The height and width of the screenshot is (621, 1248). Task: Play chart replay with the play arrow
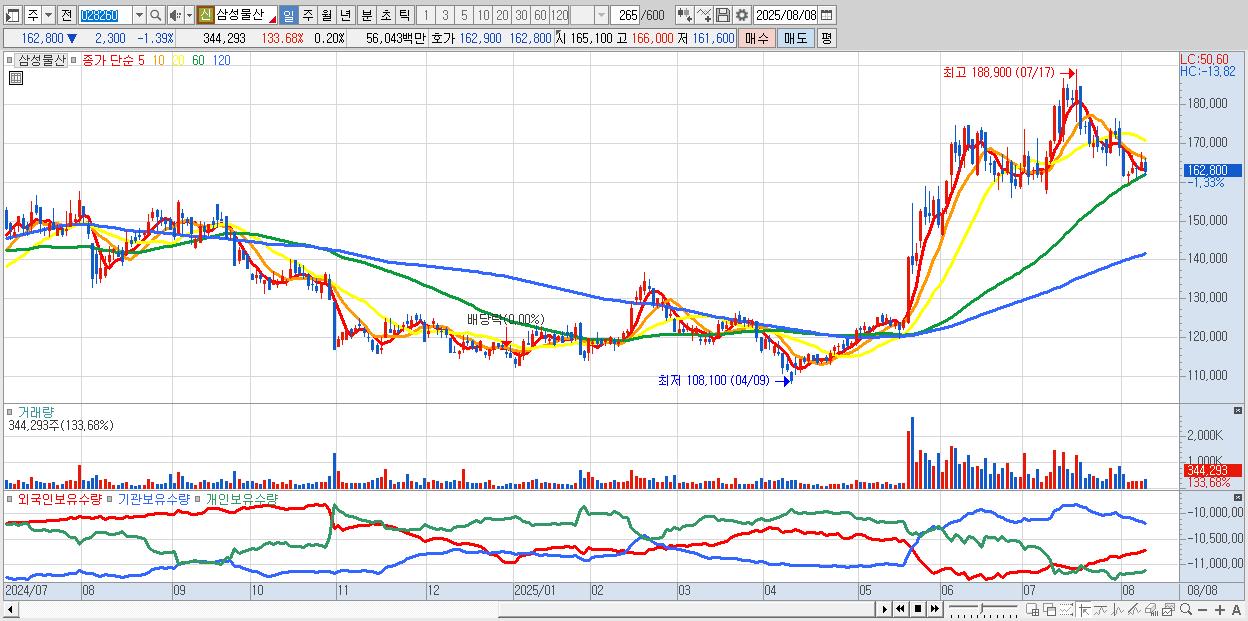(885, 609)
